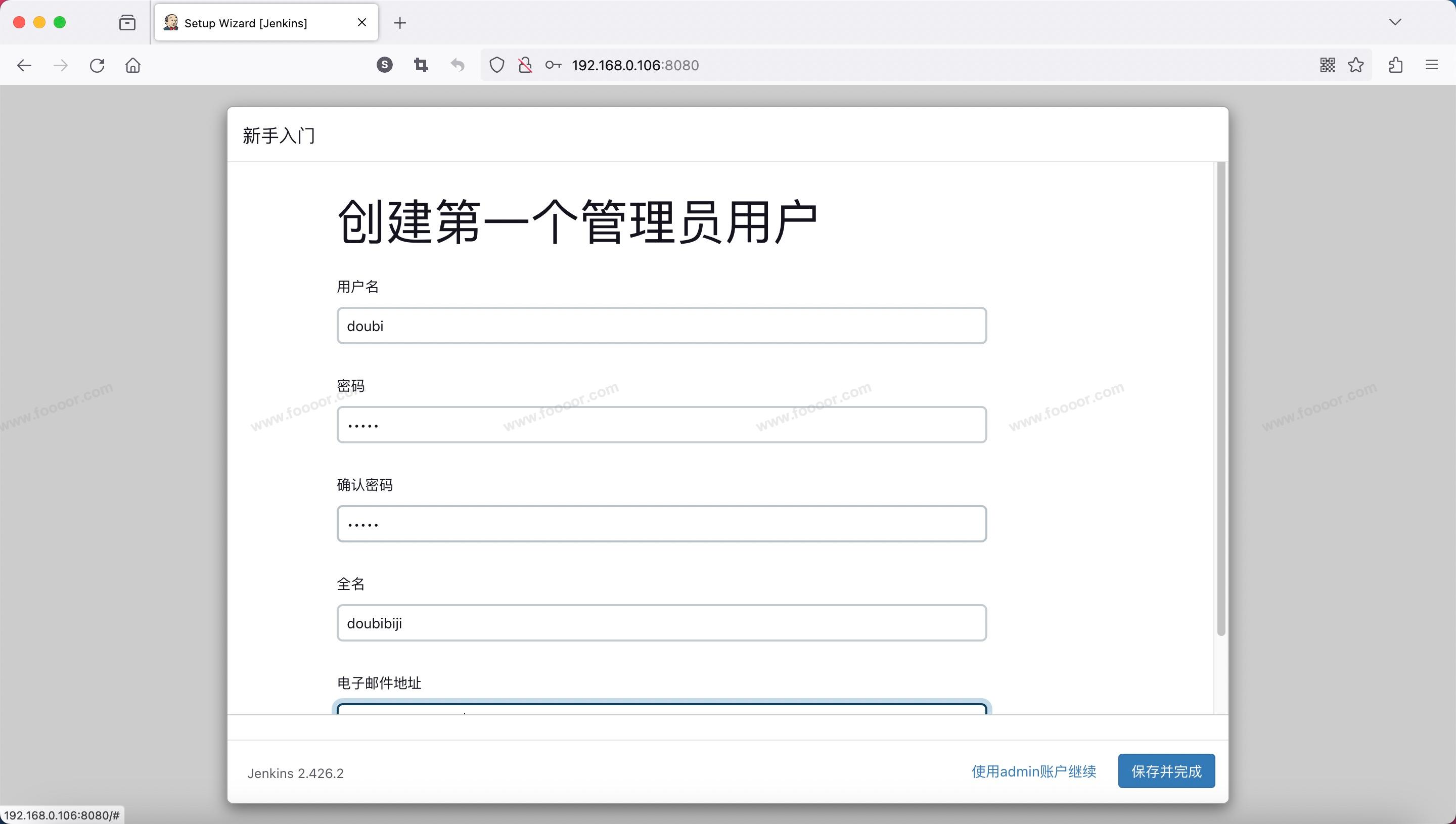The height and width of the screenshot is (824, 1456).
Task: Go to the browser home page
Action: click(x=133, y=65)
